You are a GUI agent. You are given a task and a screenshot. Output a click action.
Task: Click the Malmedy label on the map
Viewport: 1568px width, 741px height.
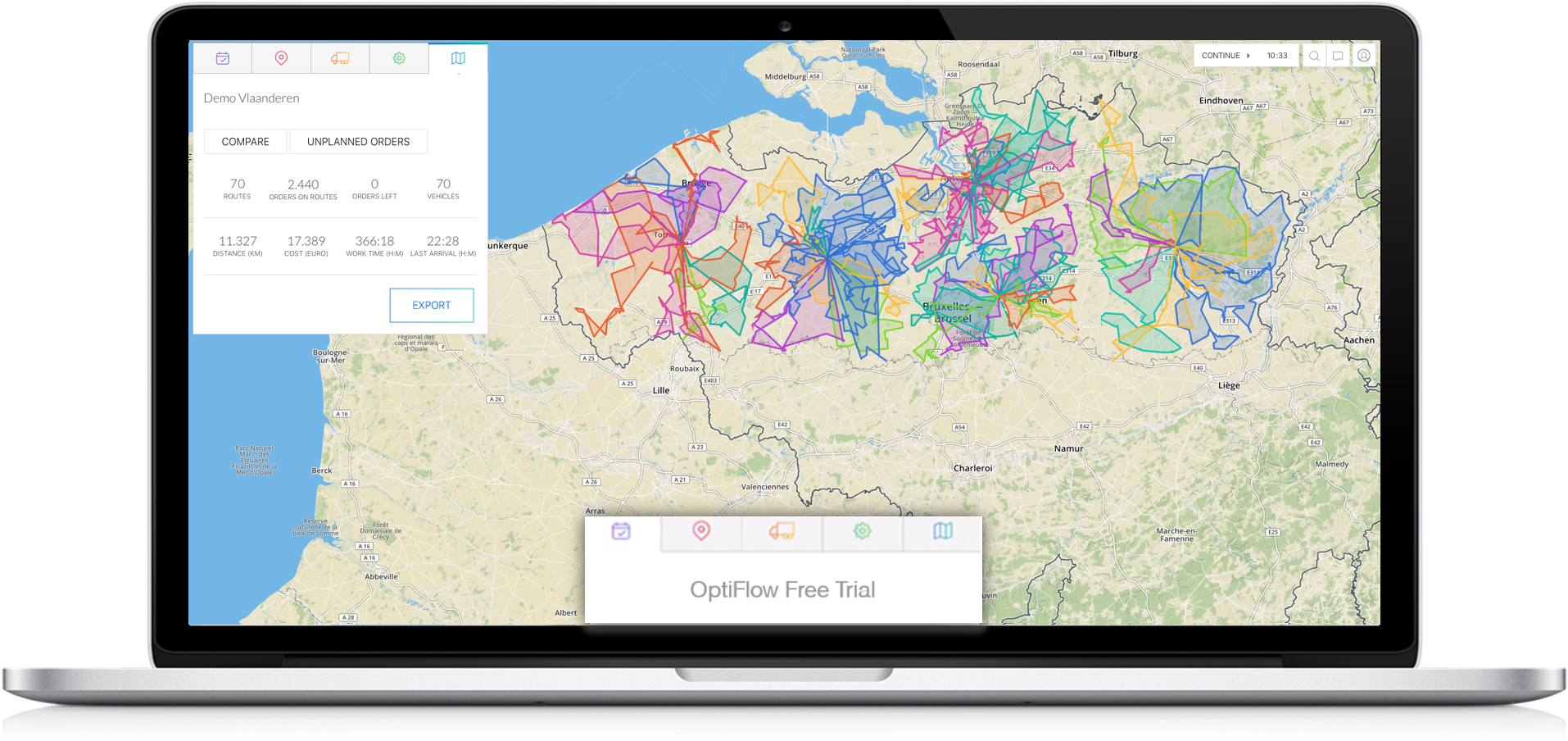click(1331, 464)
